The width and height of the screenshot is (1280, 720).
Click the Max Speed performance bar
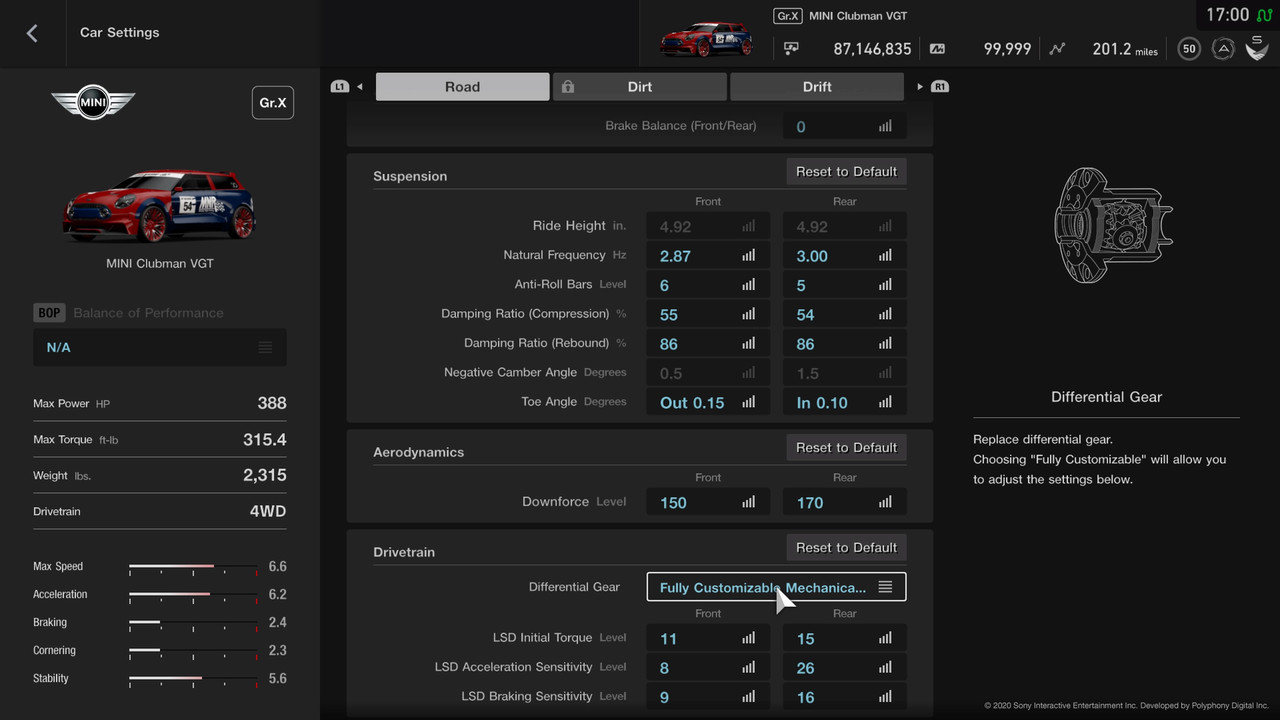(x=193, y=567)
